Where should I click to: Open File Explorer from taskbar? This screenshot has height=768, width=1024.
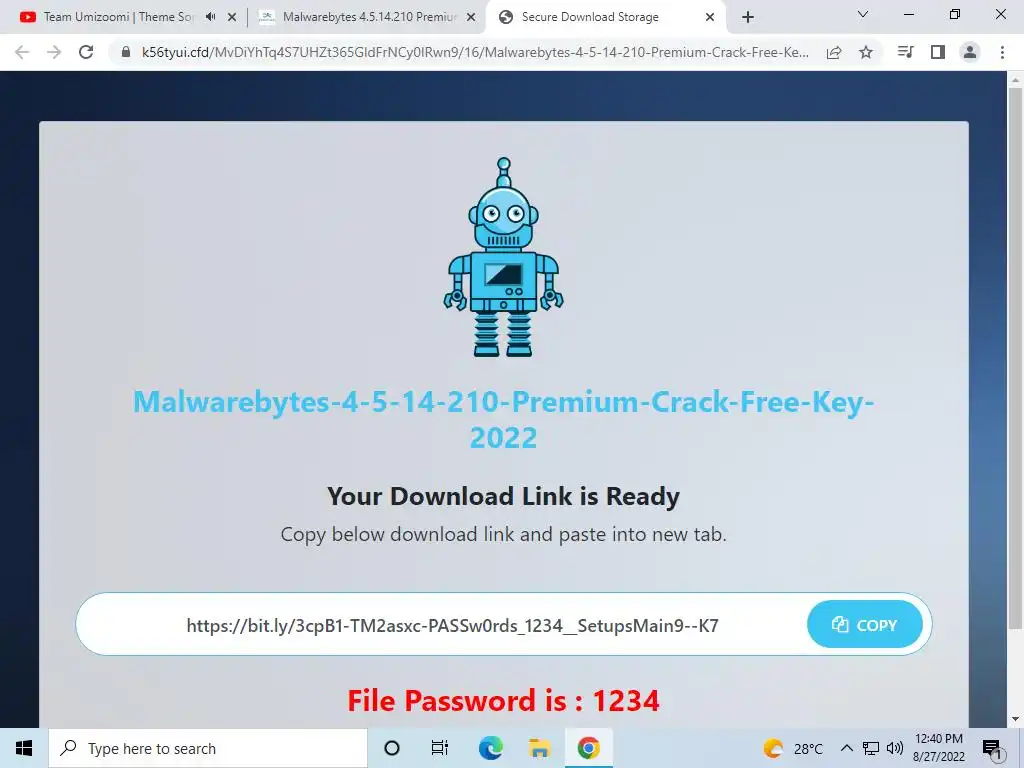click(539, 748)
